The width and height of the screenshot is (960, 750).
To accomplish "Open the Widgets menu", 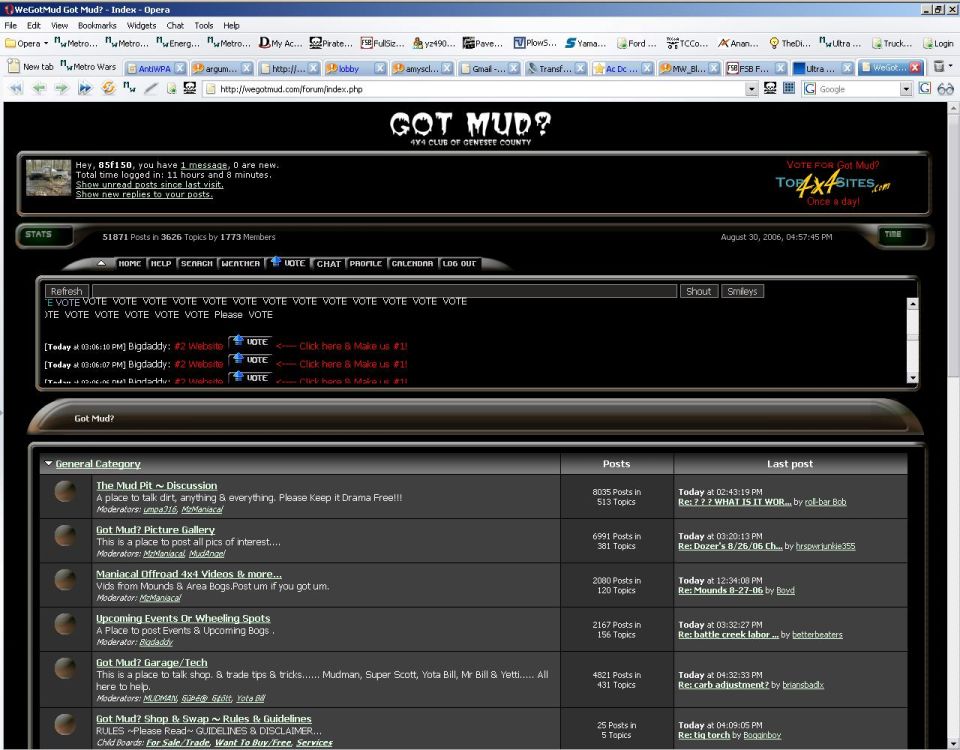I will (x=141, y=25).
